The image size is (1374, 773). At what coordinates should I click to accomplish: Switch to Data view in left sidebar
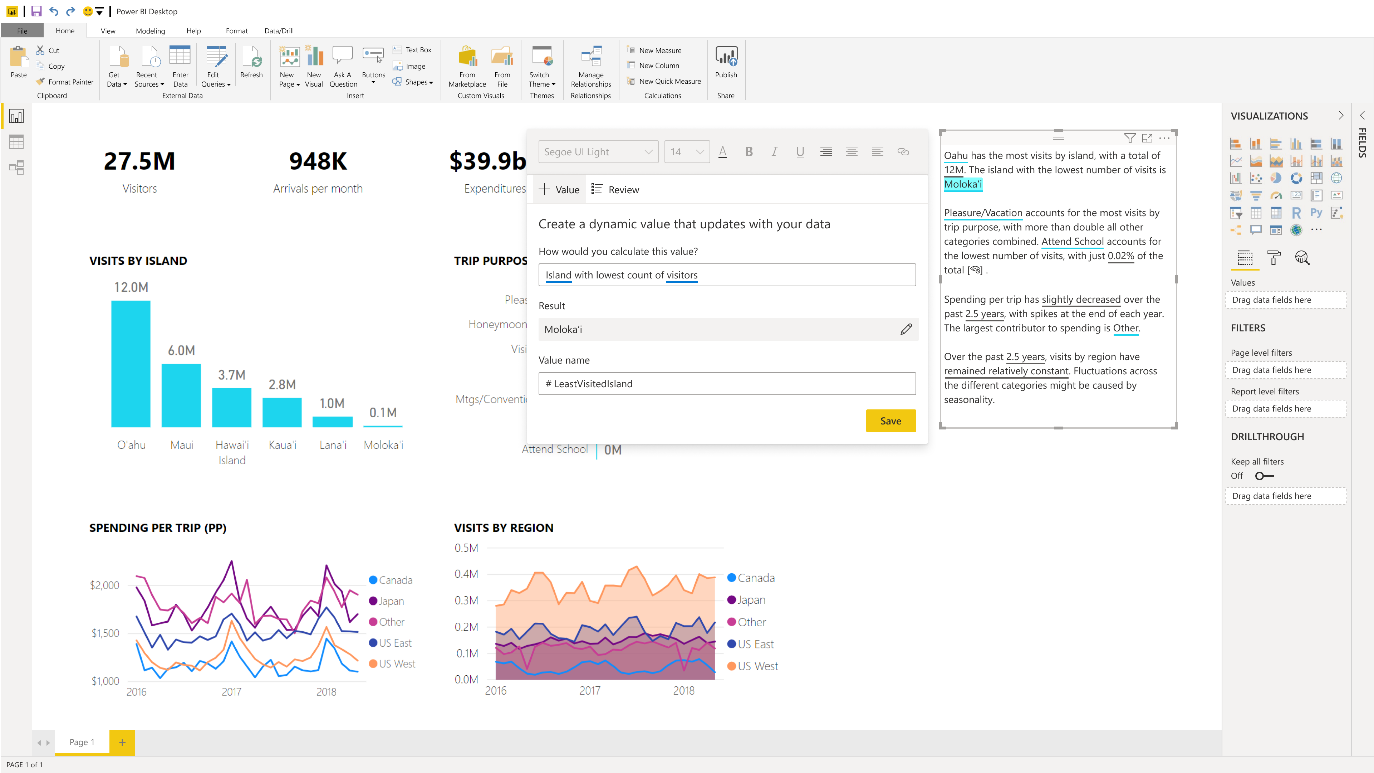pos(16,142)
